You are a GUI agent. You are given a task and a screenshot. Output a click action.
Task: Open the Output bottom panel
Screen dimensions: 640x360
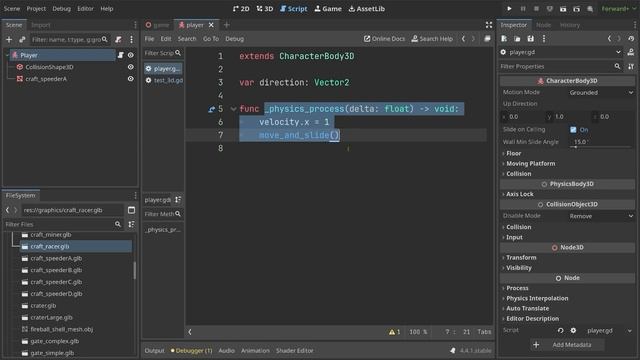[x=154, y=351]
